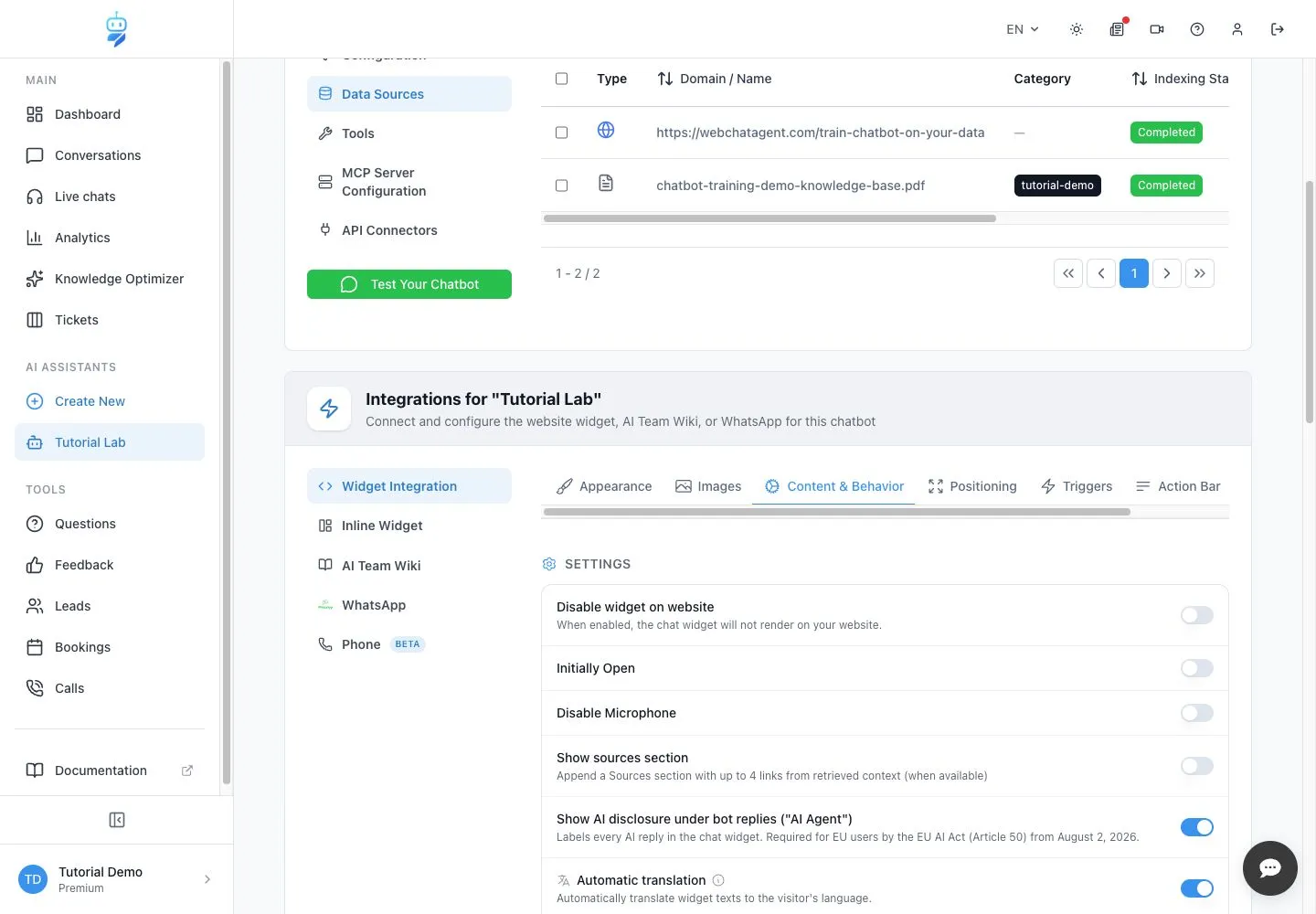Viewport: 1316px width, 914px height.
Task: Collapse the sidebar panel icon
Action: pyautogui.click(x=117, y=820)
